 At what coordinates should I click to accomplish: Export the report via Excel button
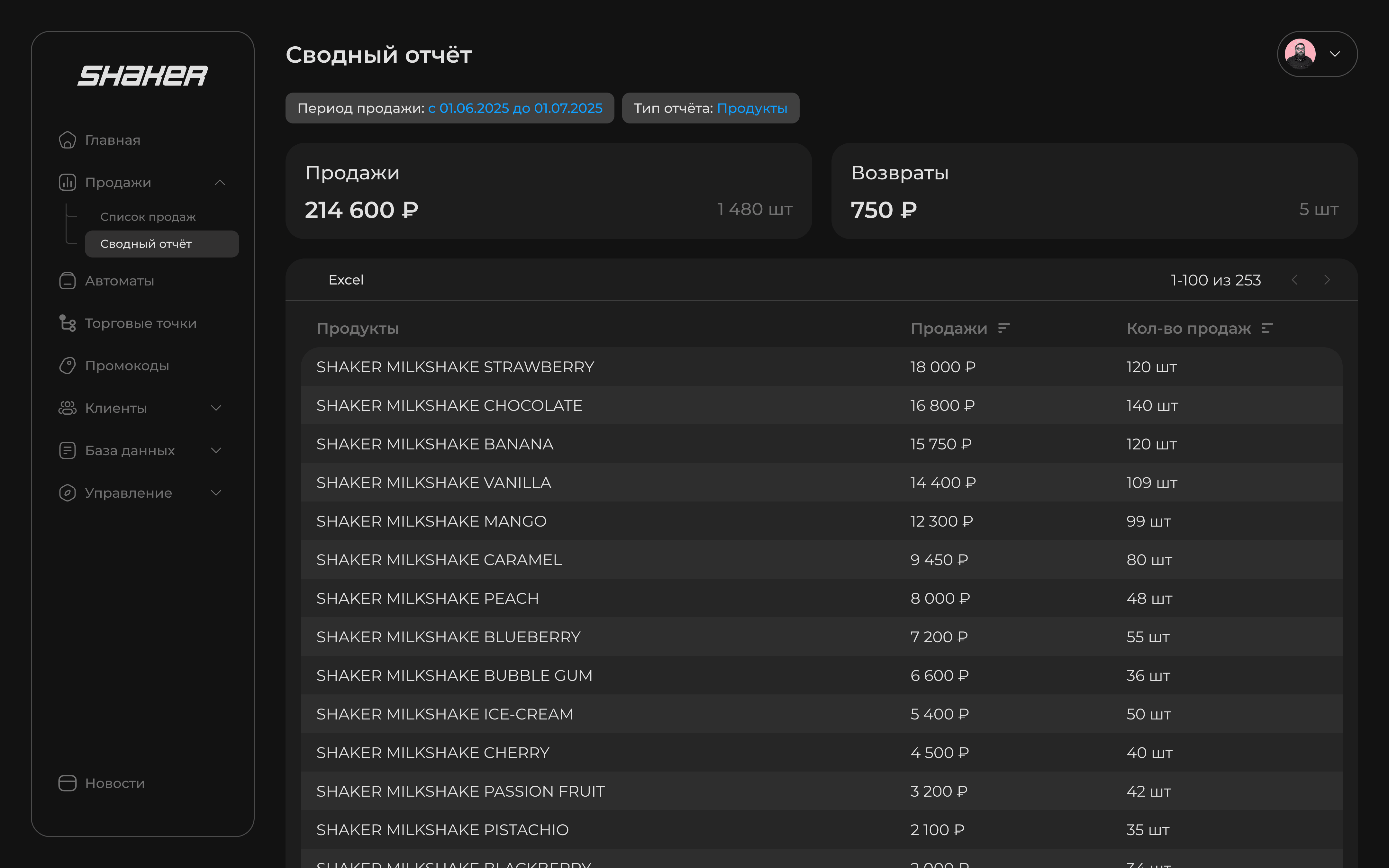click(x=346, y=280)
